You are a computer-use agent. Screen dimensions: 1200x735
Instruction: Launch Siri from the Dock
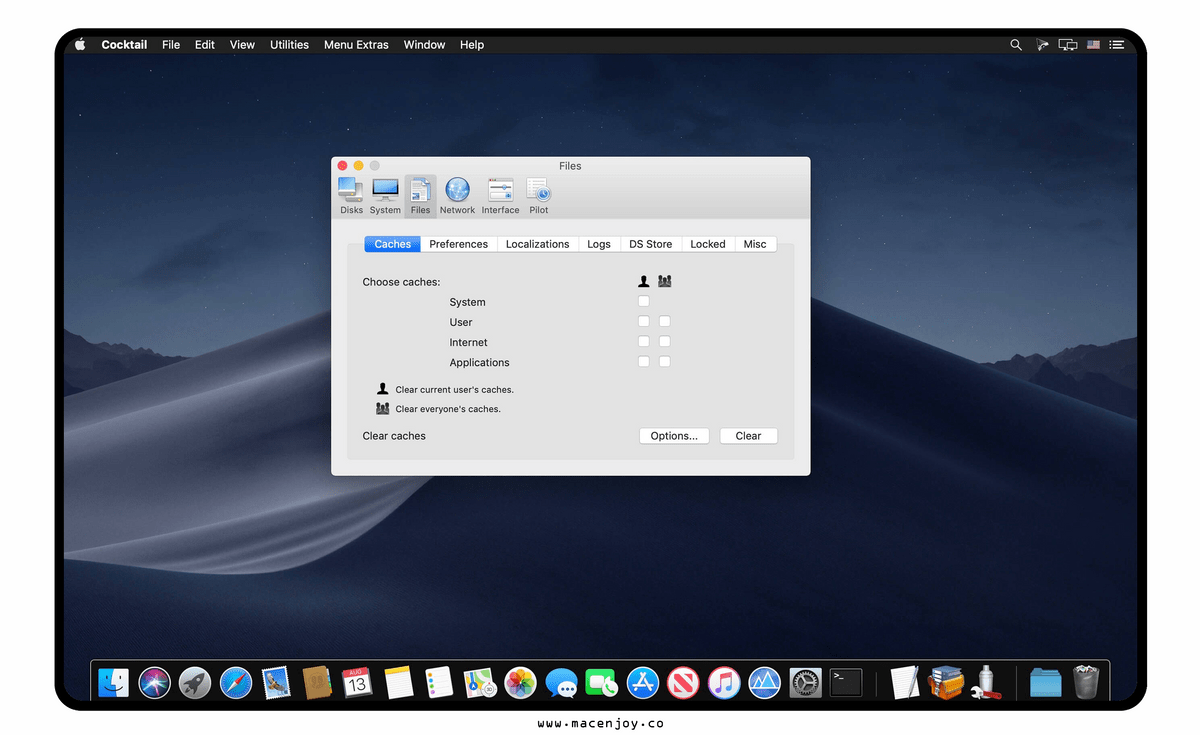coord(154,683)
